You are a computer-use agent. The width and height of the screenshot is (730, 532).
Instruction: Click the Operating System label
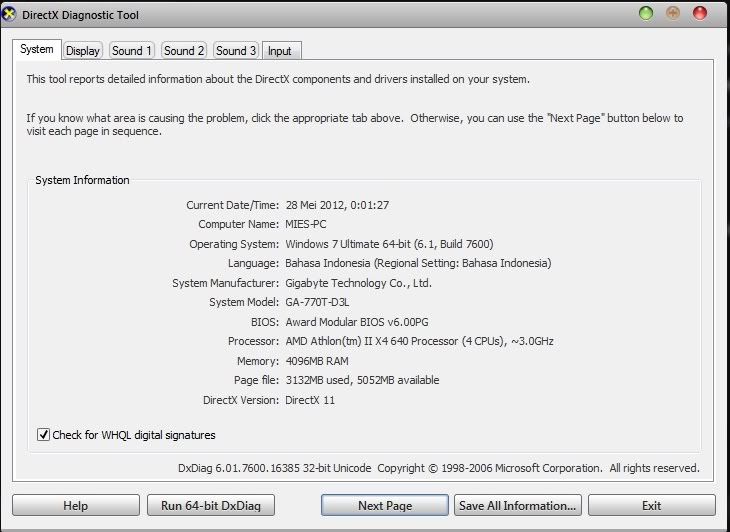tap(234, 244)
